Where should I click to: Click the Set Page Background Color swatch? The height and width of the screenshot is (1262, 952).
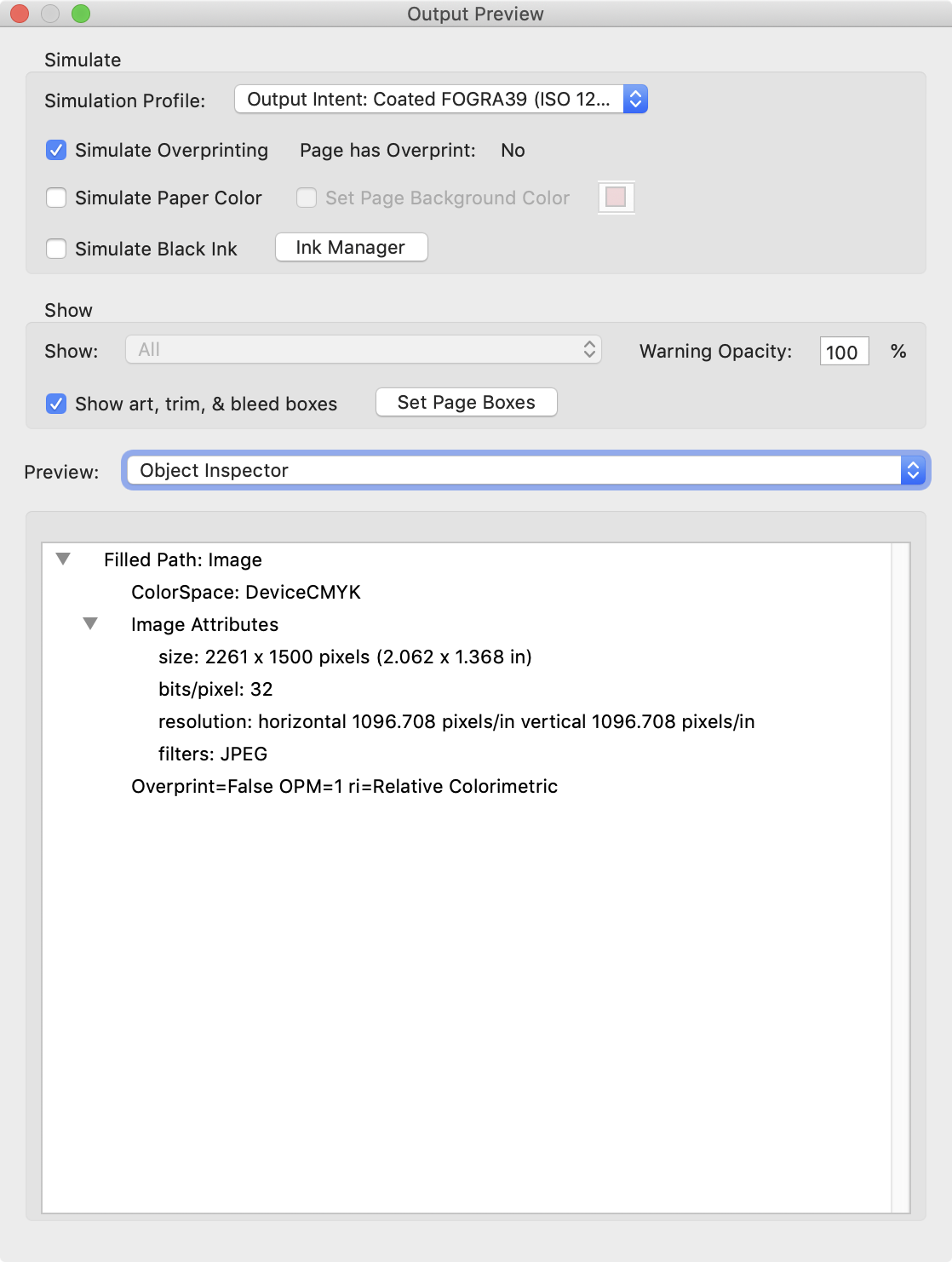pos(617,198)
